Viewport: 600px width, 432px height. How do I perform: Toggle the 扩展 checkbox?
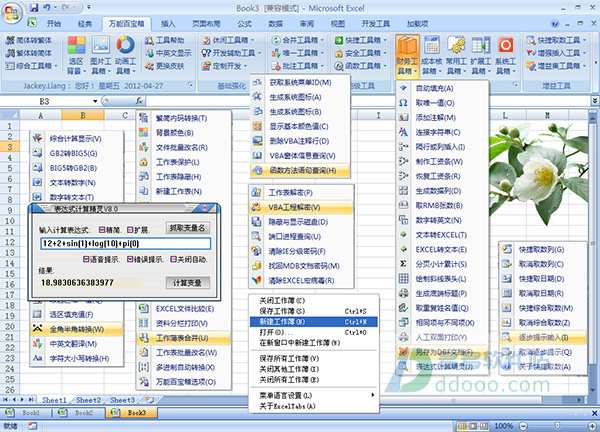[130, 230]
